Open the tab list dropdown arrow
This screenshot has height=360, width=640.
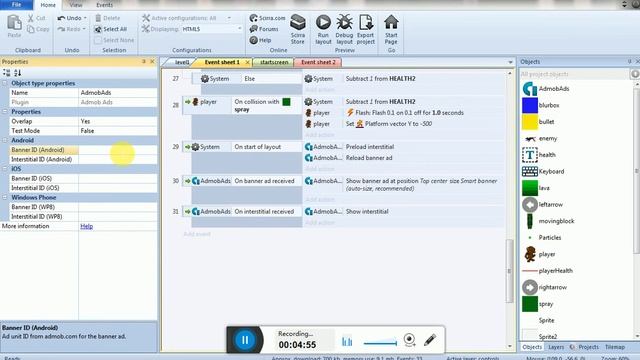click(x=510, y=62)
